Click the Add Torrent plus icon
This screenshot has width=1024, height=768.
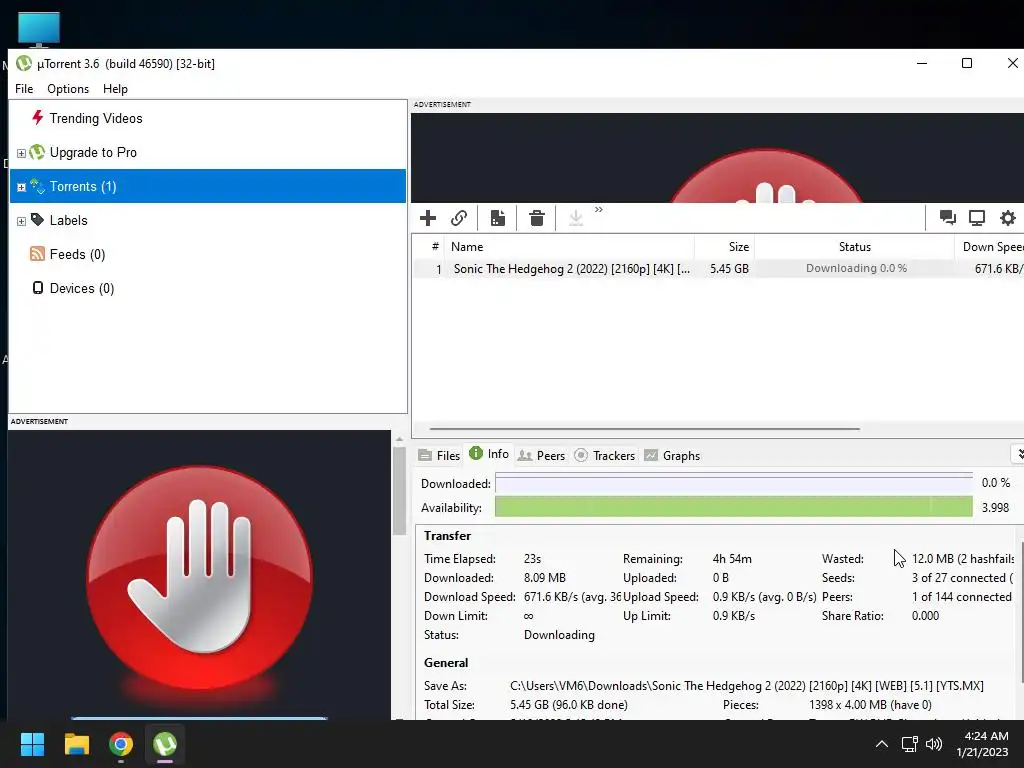(428, 217)
